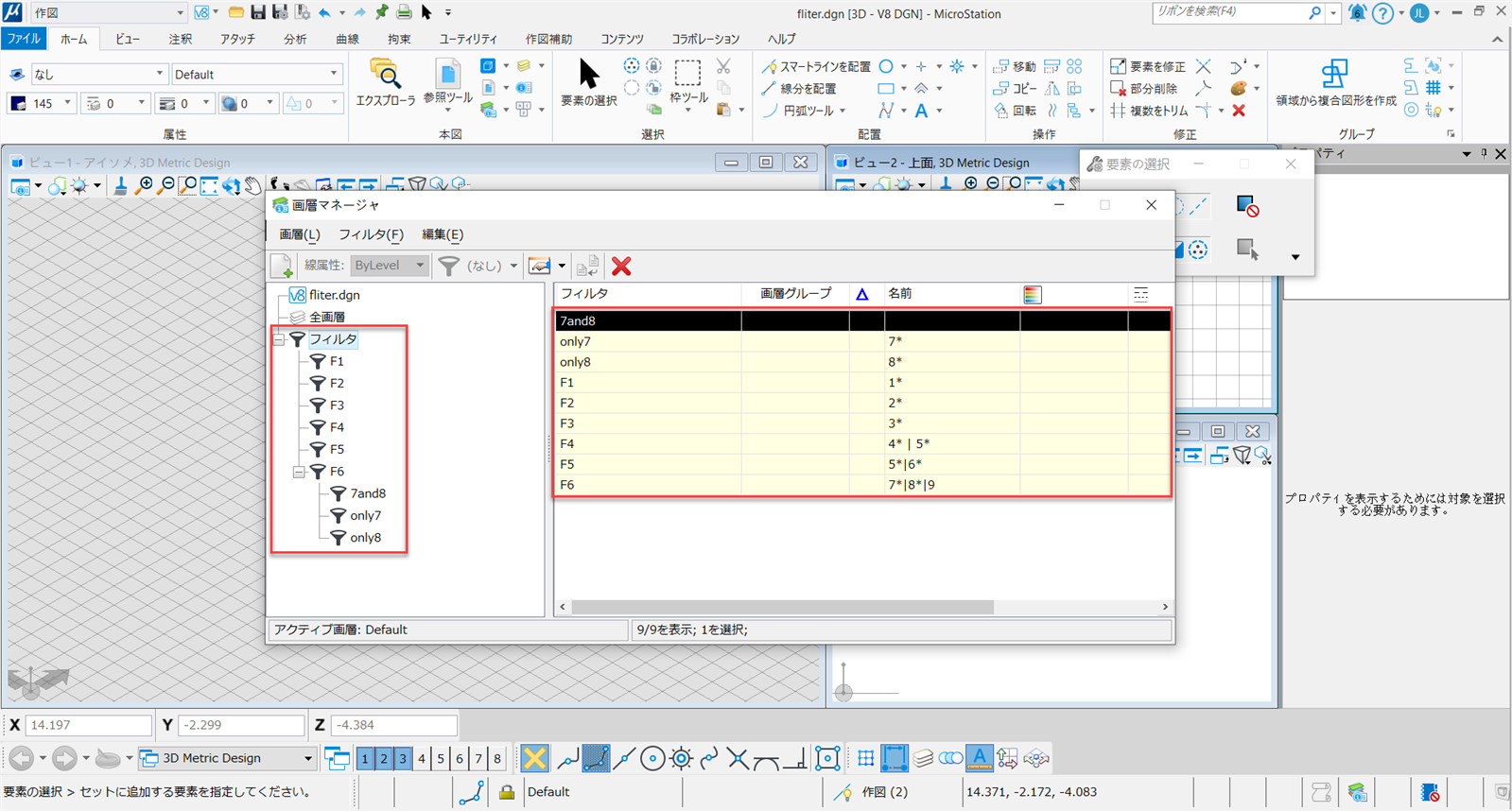Click the color column header icon in Level Manager
Viewport: 1512px width, 811px height.
pos(1032,295)
